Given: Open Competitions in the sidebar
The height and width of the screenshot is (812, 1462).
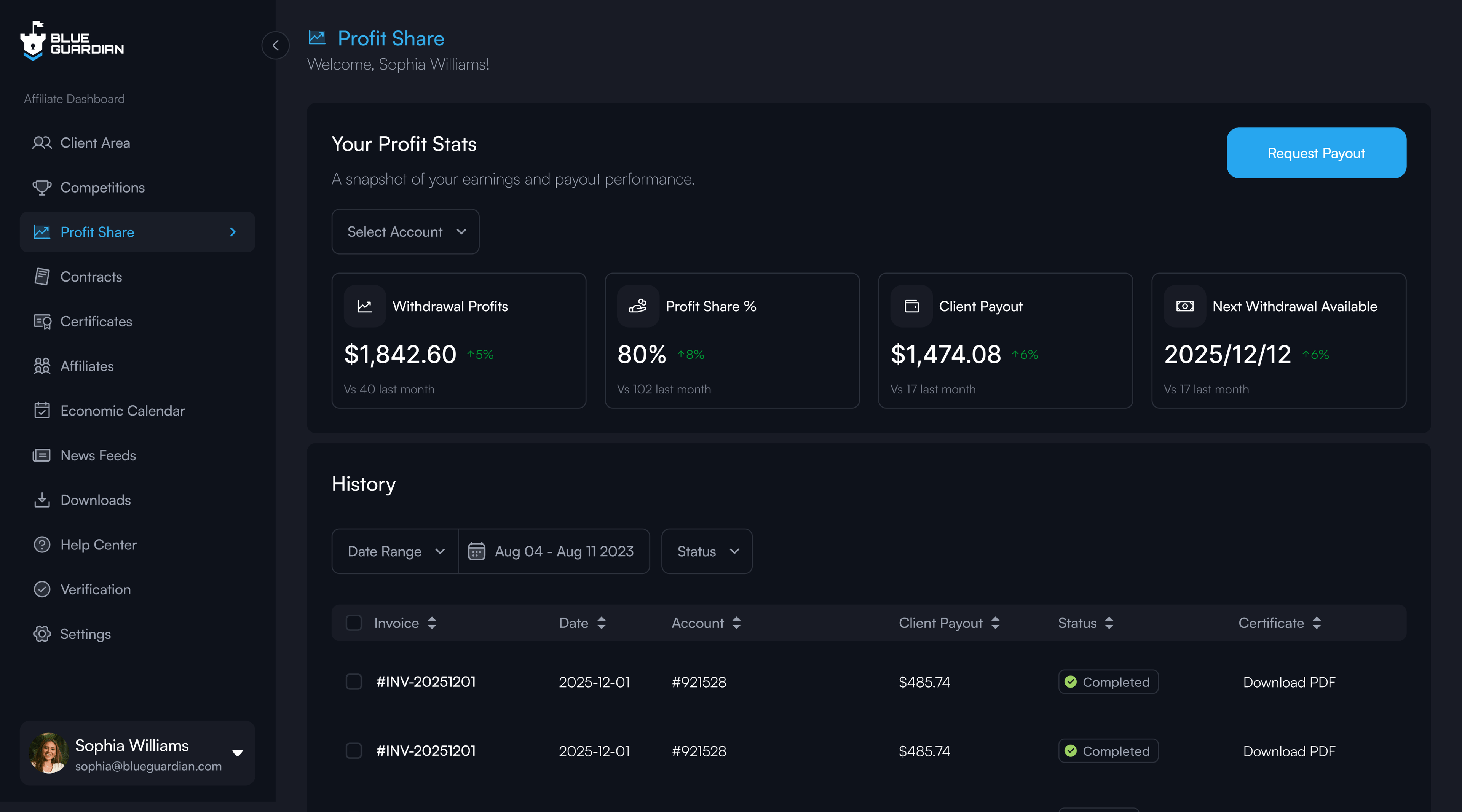Looking at the screenshot, I should (137, 188).
